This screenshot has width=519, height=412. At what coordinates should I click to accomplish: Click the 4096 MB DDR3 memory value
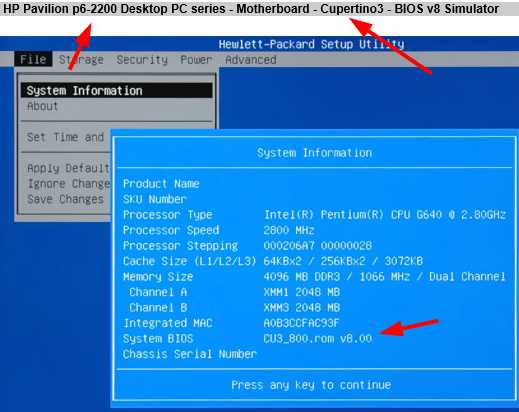385,277
